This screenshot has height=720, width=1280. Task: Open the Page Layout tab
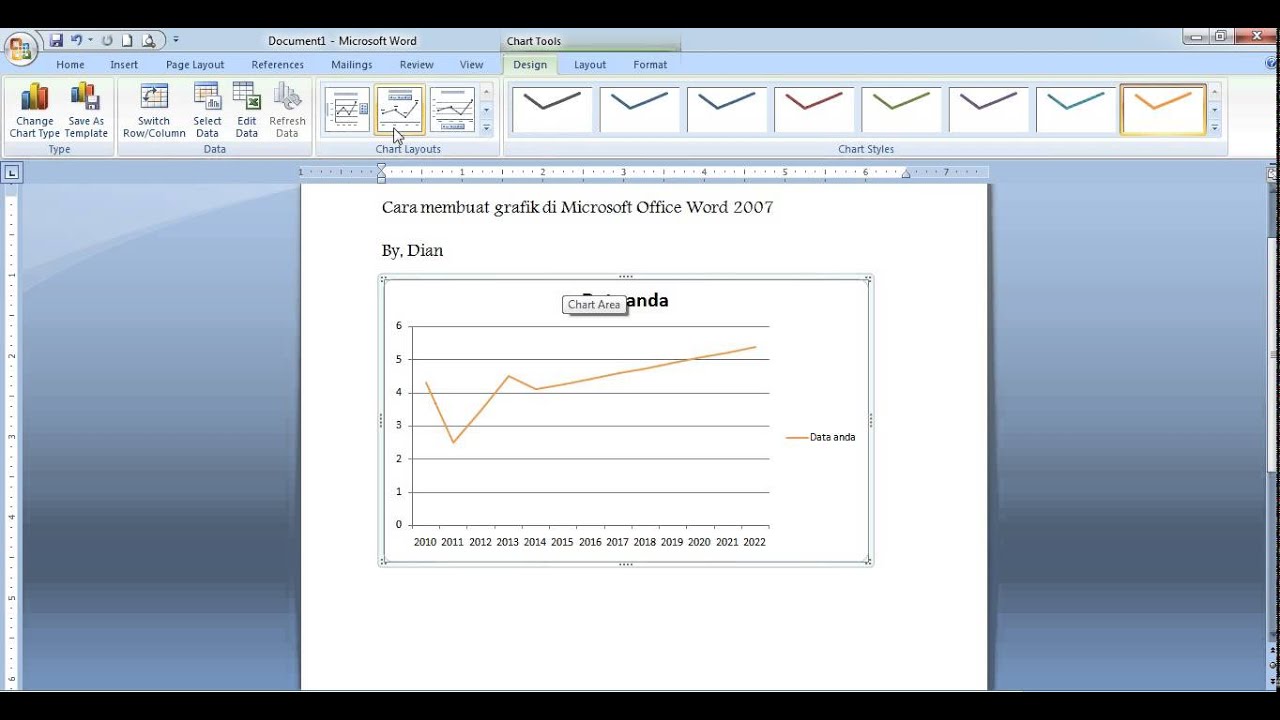tap(195, 65)
